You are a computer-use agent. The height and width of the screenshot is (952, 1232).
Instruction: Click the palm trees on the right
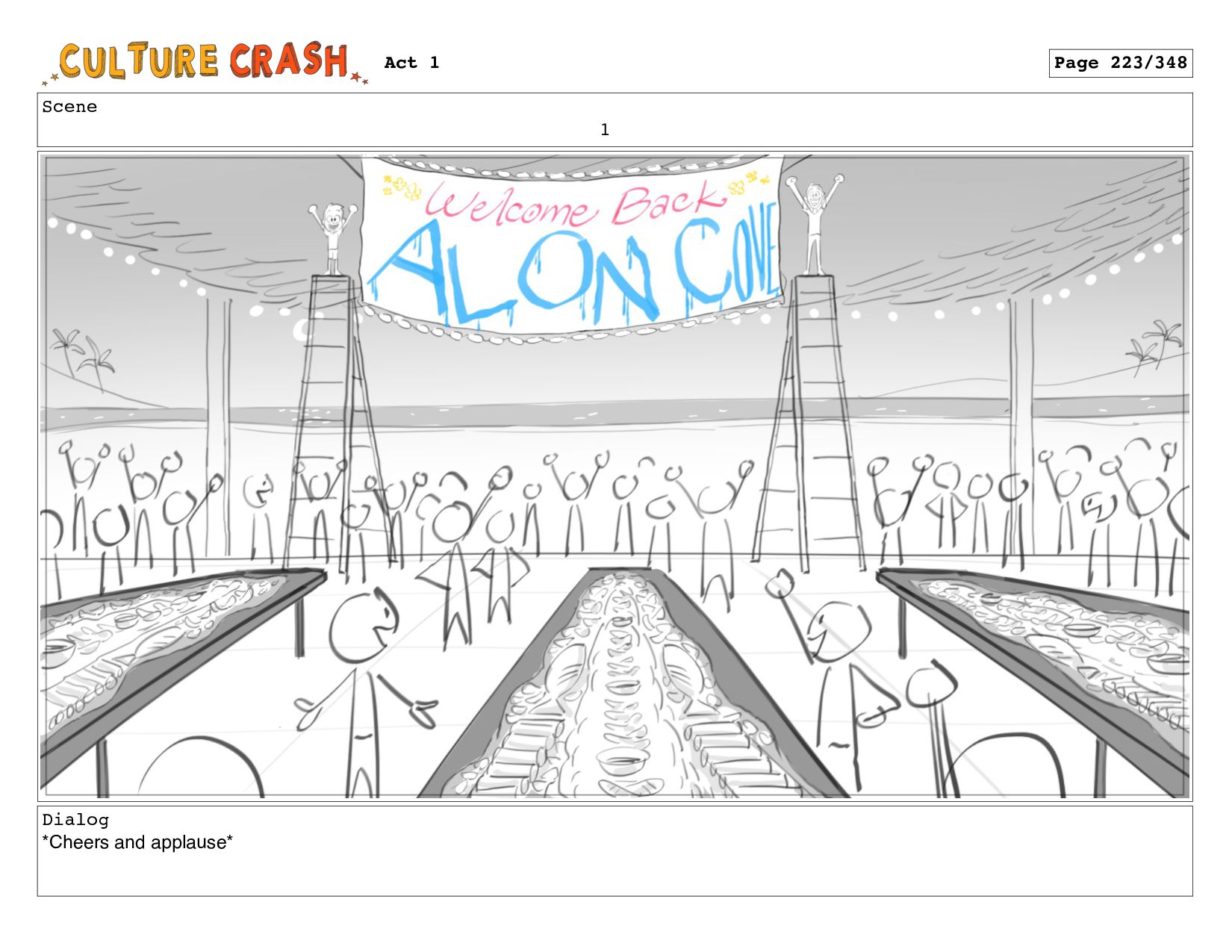point(1154,346)
